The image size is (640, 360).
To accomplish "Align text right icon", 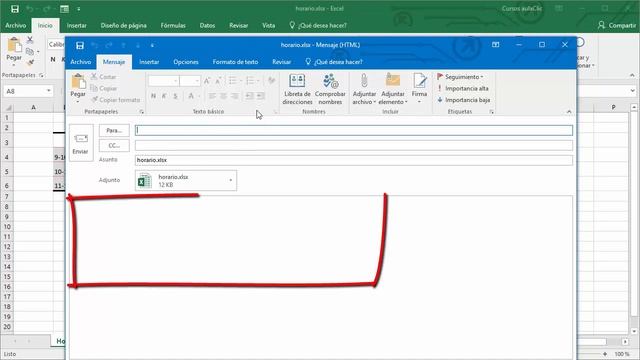I will coord(235,96).
